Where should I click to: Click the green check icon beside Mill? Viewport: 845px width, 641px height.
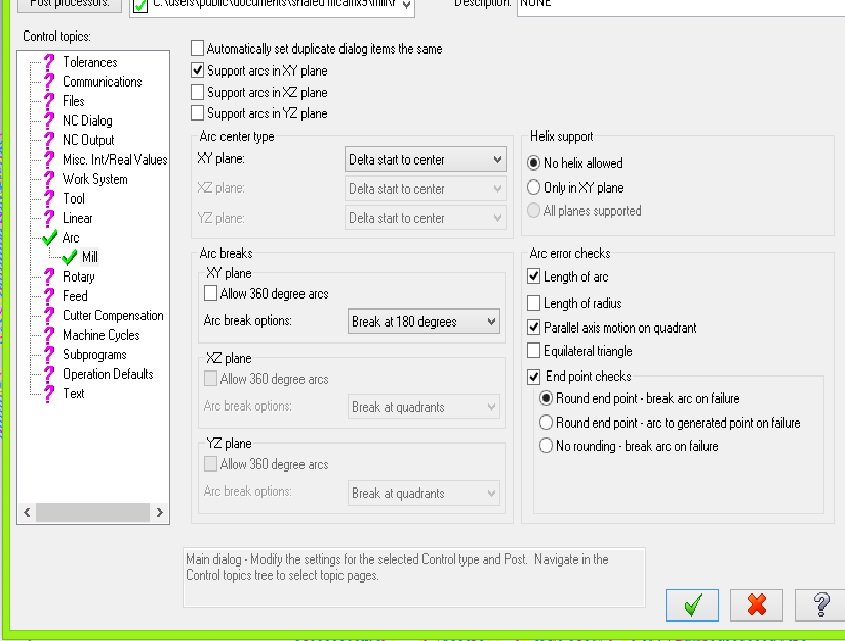70,257
